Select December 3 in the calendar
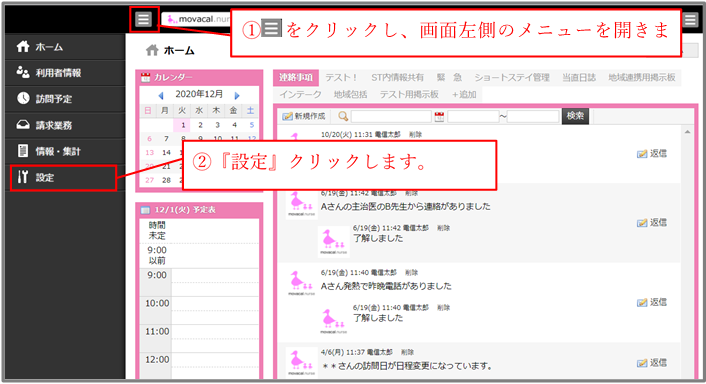Image resolution: width=706 pixels, height=384 pixels. click(217, 125)
